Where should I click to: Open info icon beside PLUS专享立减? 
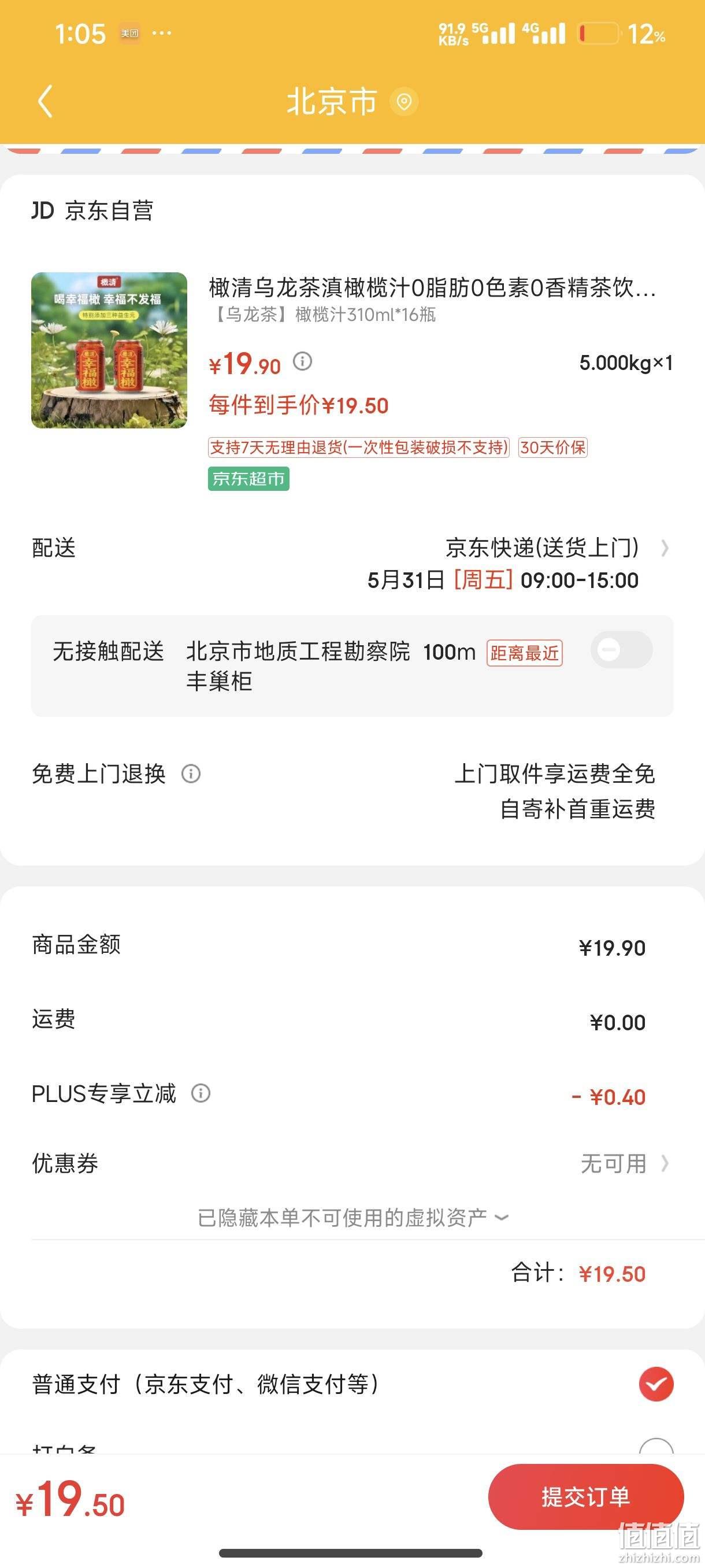pyautogui.click(x=201, y=1093)
